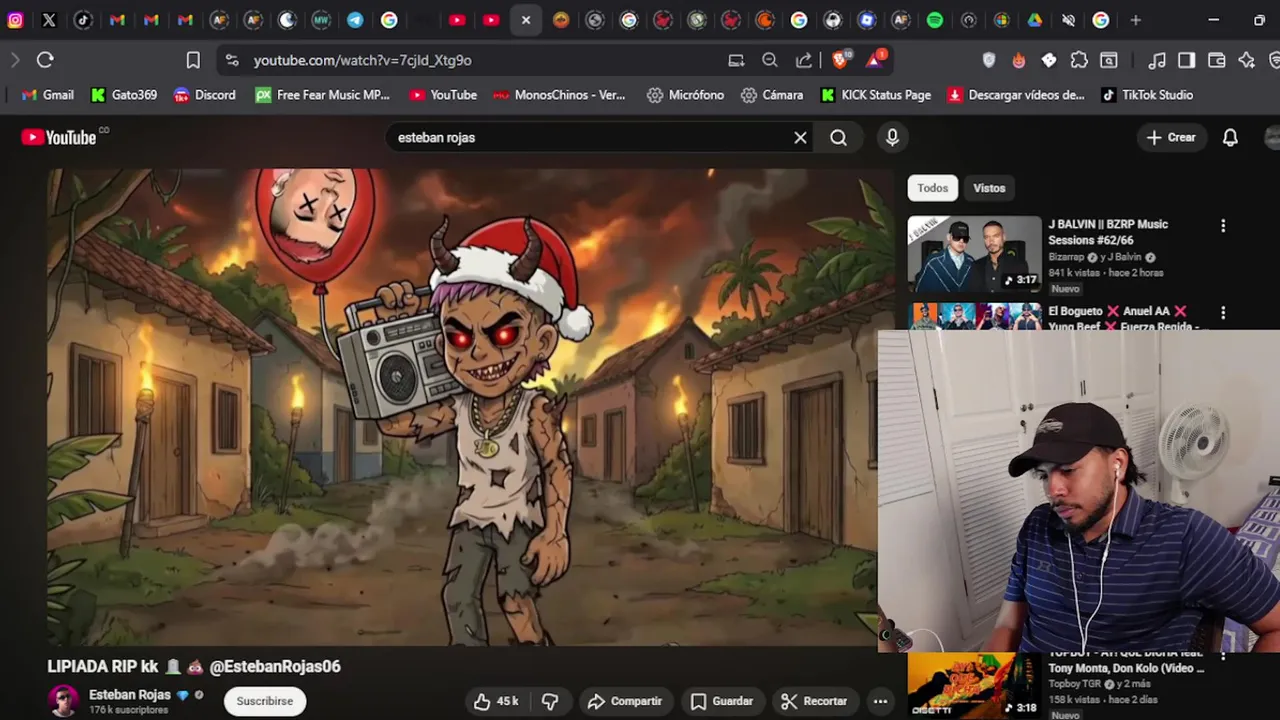Select the Todos filter chip
Screen dimensions: 1280x720
tap(933, 188)
